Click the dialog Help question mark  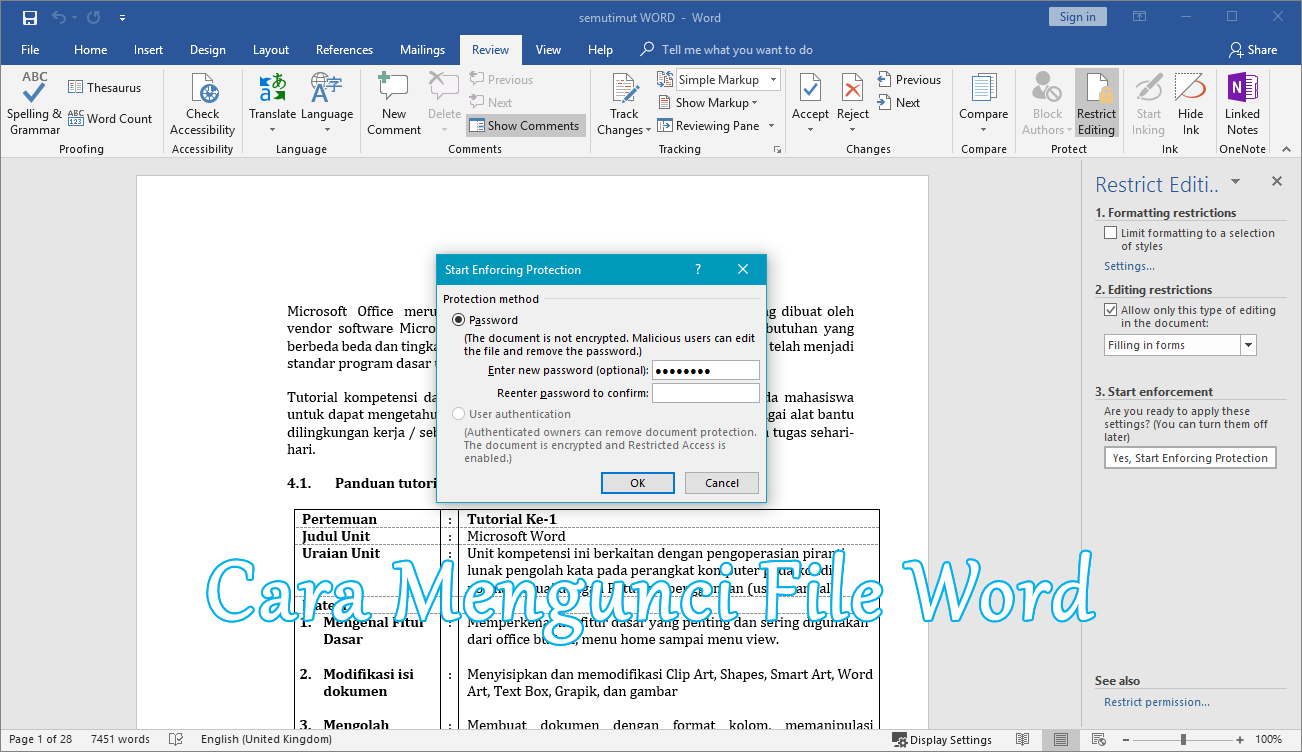(x=698, y=269)
